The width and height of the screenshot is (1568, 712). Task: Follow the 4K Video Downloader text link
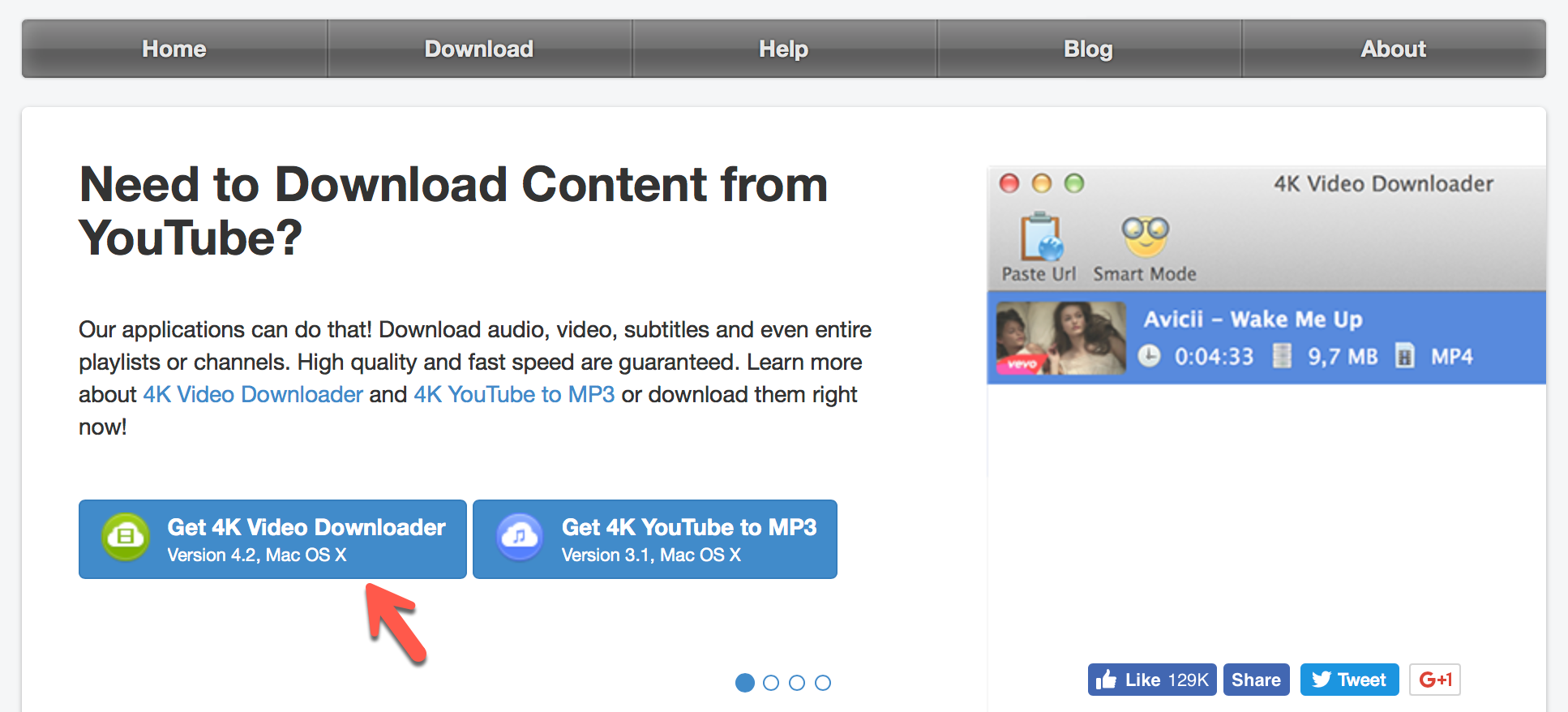pos(253,394)
